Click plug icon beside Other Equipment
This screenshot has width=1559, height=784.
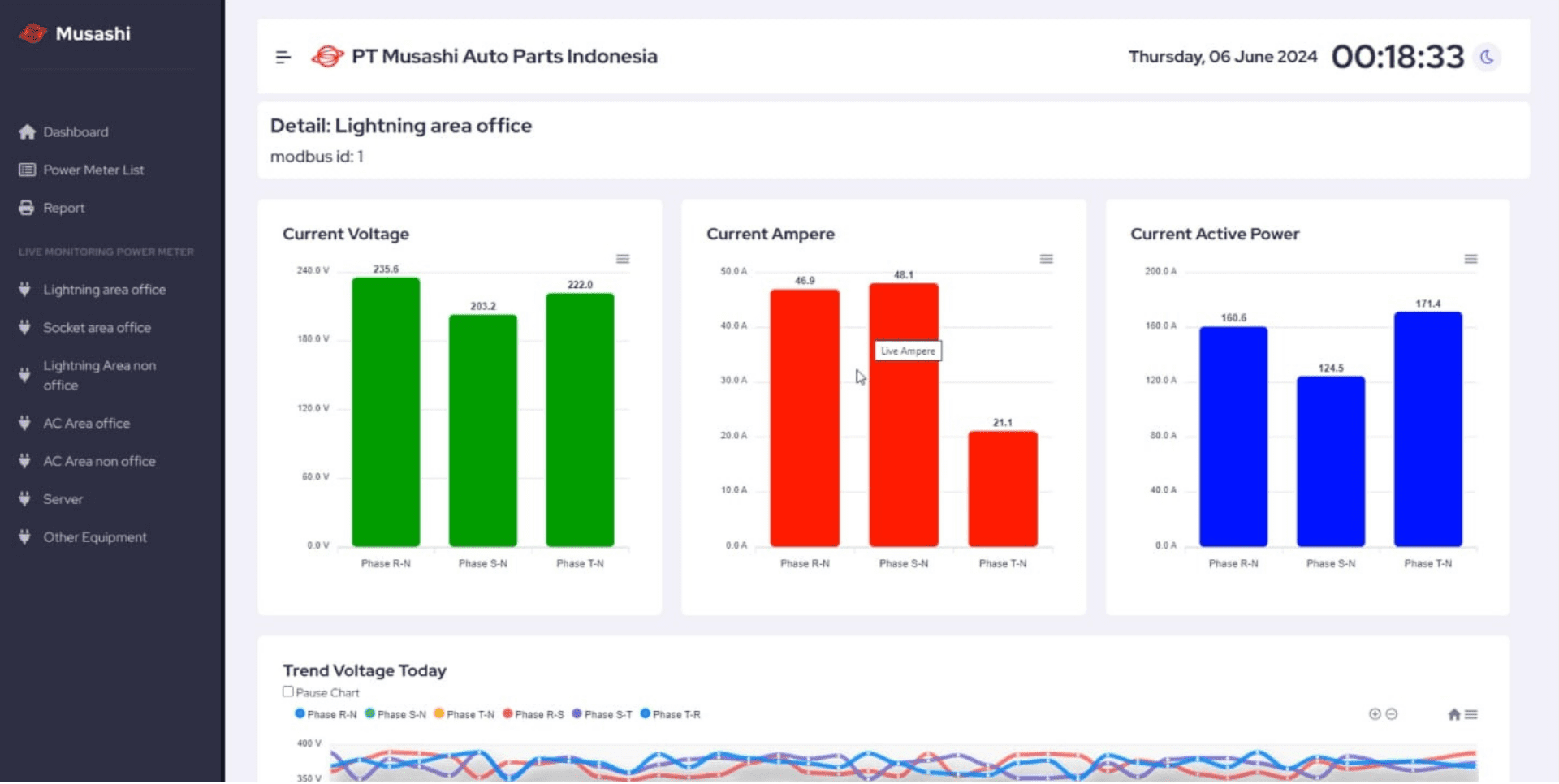point(25,537)
